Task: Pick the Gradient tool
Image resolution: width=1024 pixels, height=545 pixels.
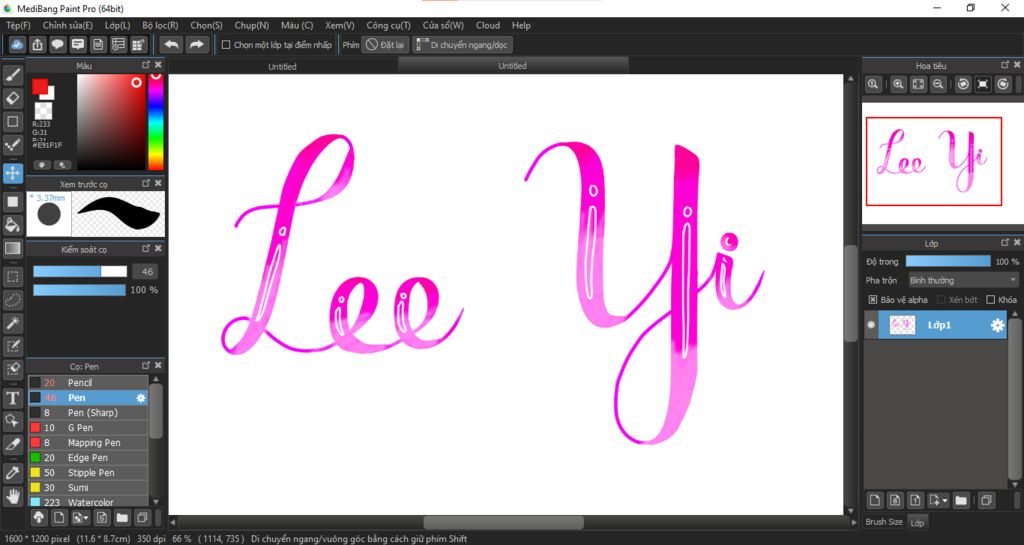Action: click(x=12, y=248)
